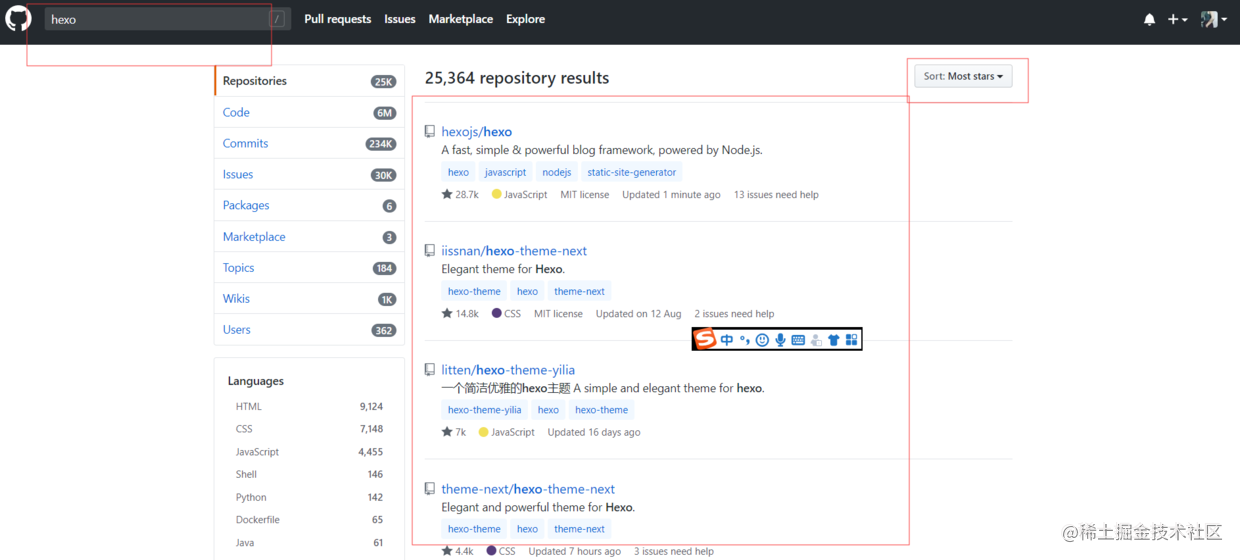Click the slash shortcut key icon
This screenshot has height=560, width=1240.
click(x=277, y=19)
